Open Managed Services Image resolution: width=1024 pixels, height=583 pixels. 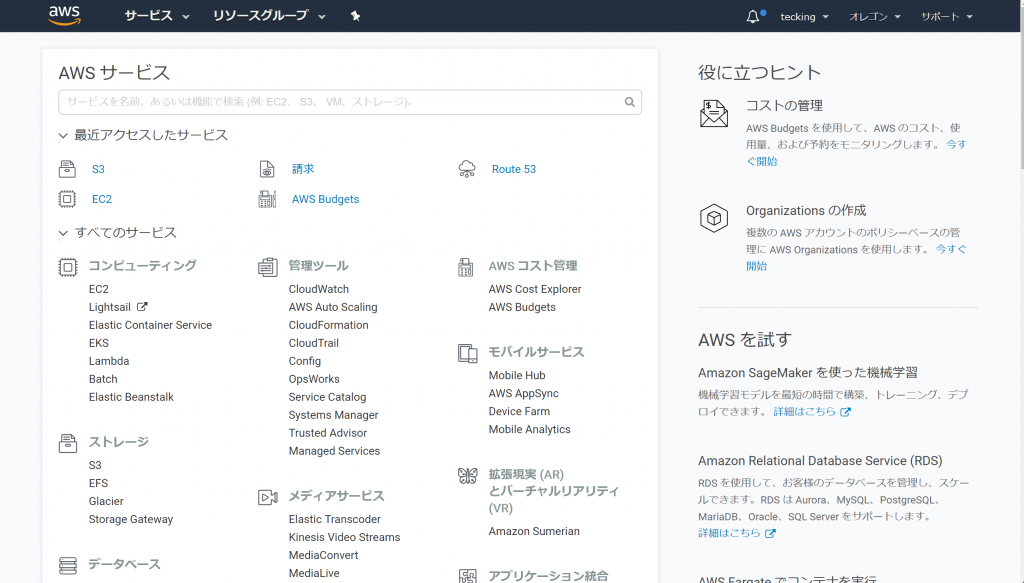[x=334, y=451]
